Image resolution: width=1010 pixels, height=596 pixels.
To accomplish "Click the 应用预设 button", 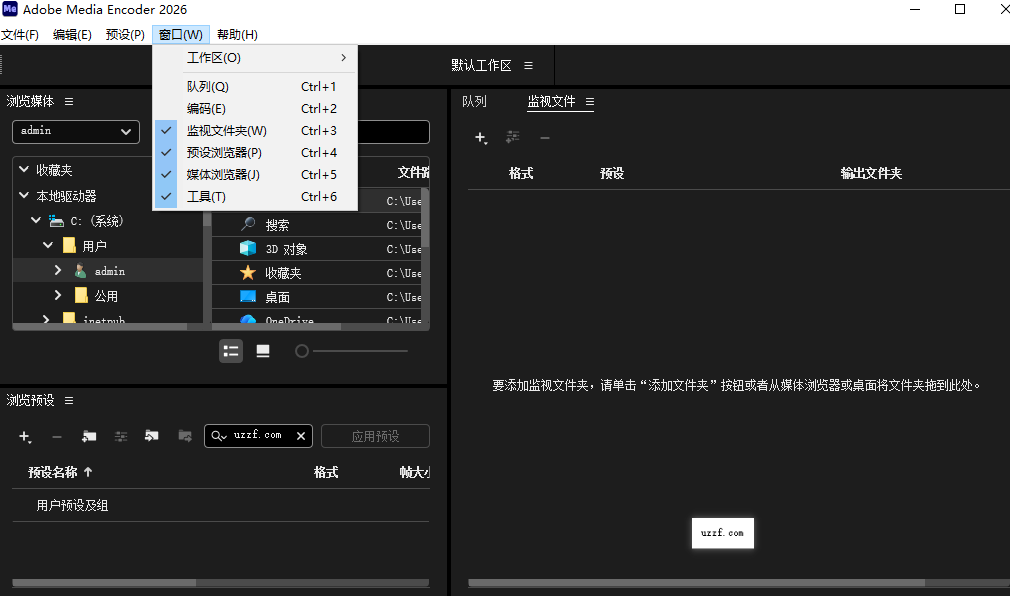I will (375, 436).
